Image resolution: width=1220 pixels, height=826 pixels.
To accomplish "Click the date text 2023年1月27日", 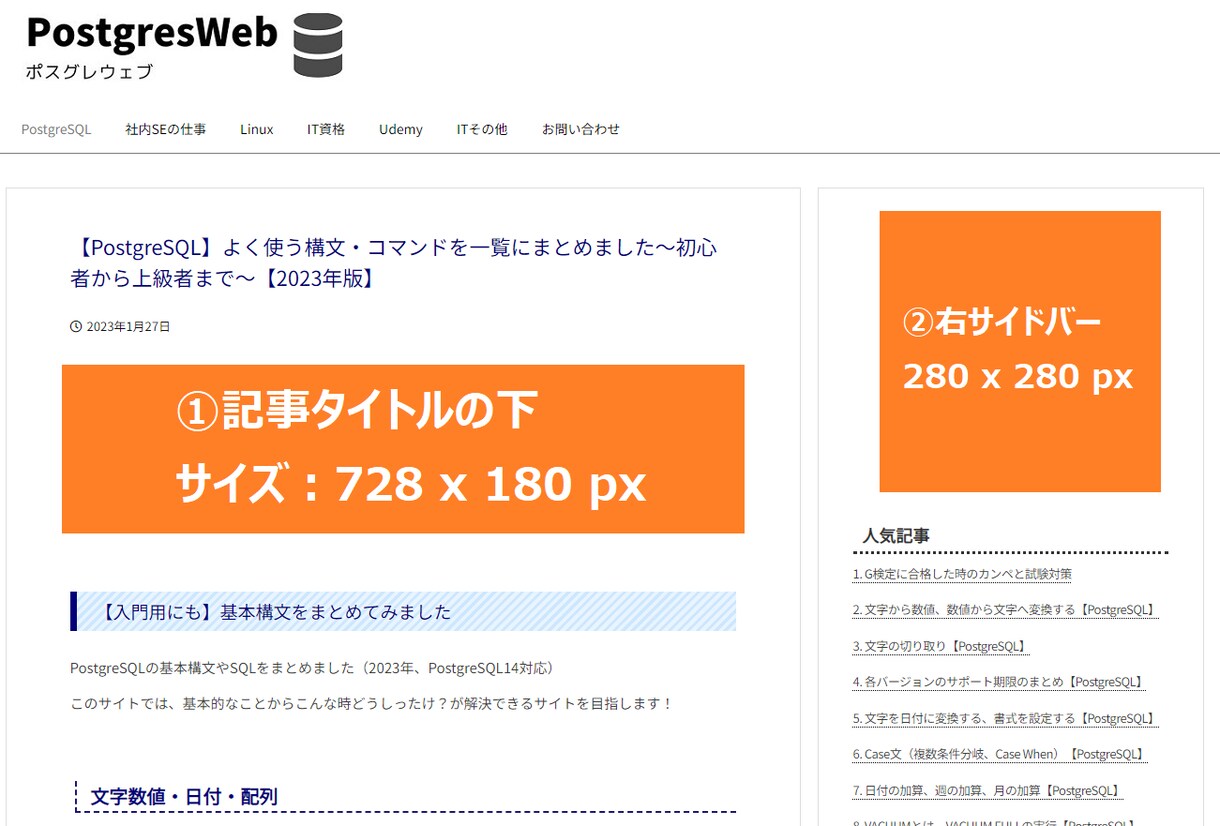I will [128, 326].
